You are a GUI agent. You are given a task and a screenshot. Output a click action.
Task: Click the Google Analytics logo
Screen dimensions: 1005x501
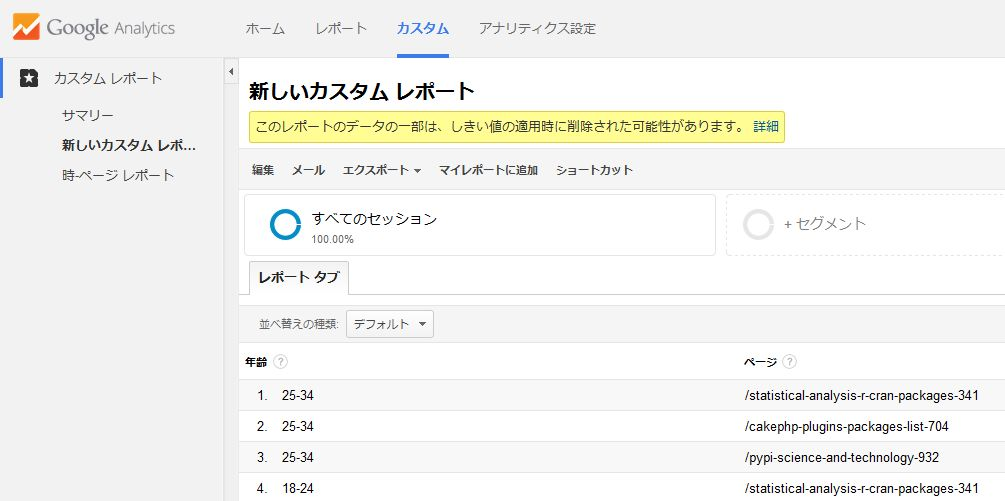click(x=94, y=27)
